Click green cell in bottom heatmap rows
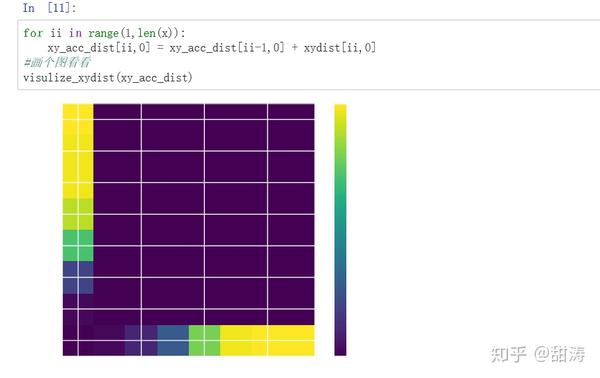The image size is (600, 378). point(204,340)
